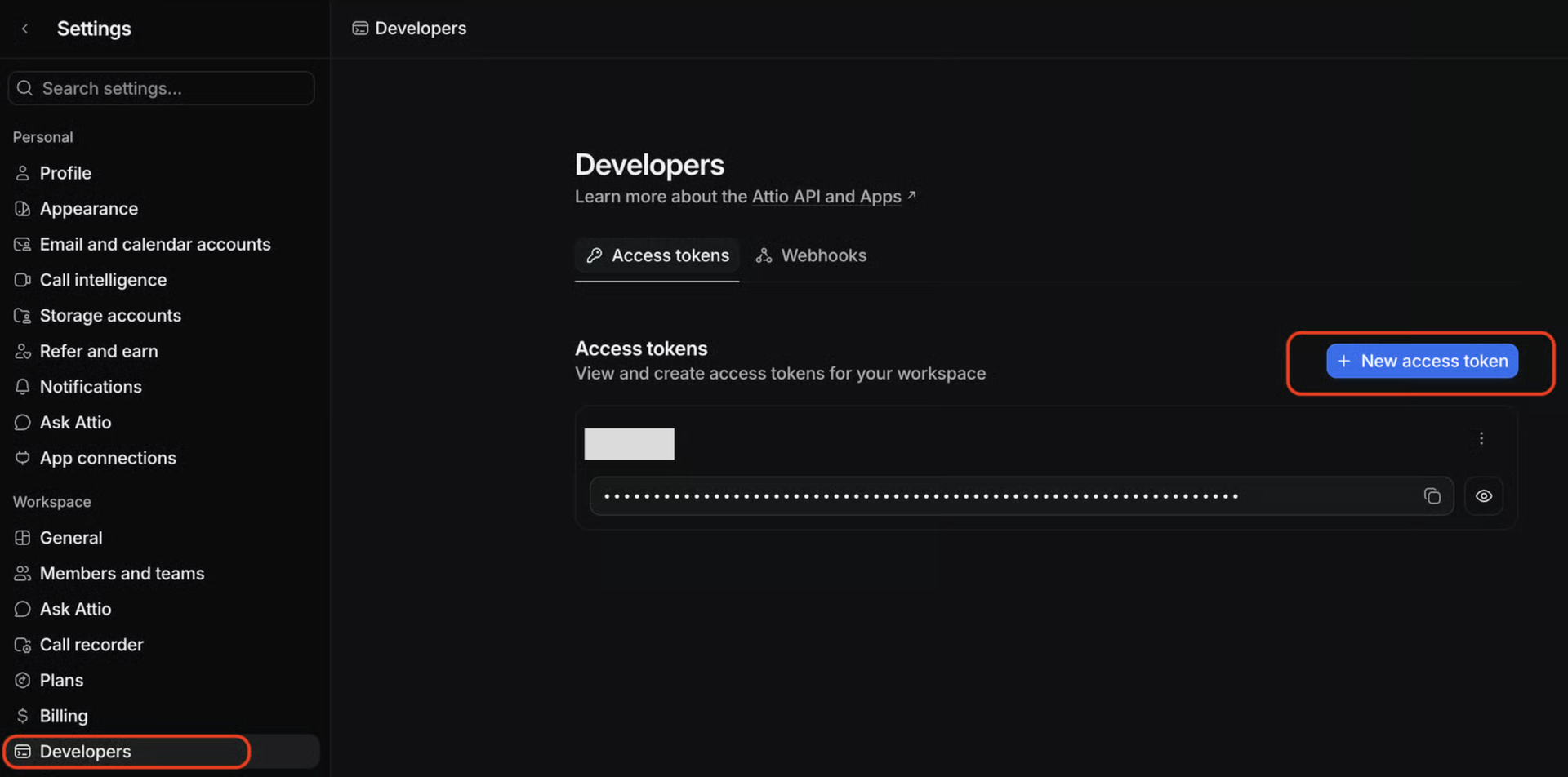Open the token's three-dot options menu
Image resolution: width=1568 pixels, height=777 pixels.
point(1481,438)
